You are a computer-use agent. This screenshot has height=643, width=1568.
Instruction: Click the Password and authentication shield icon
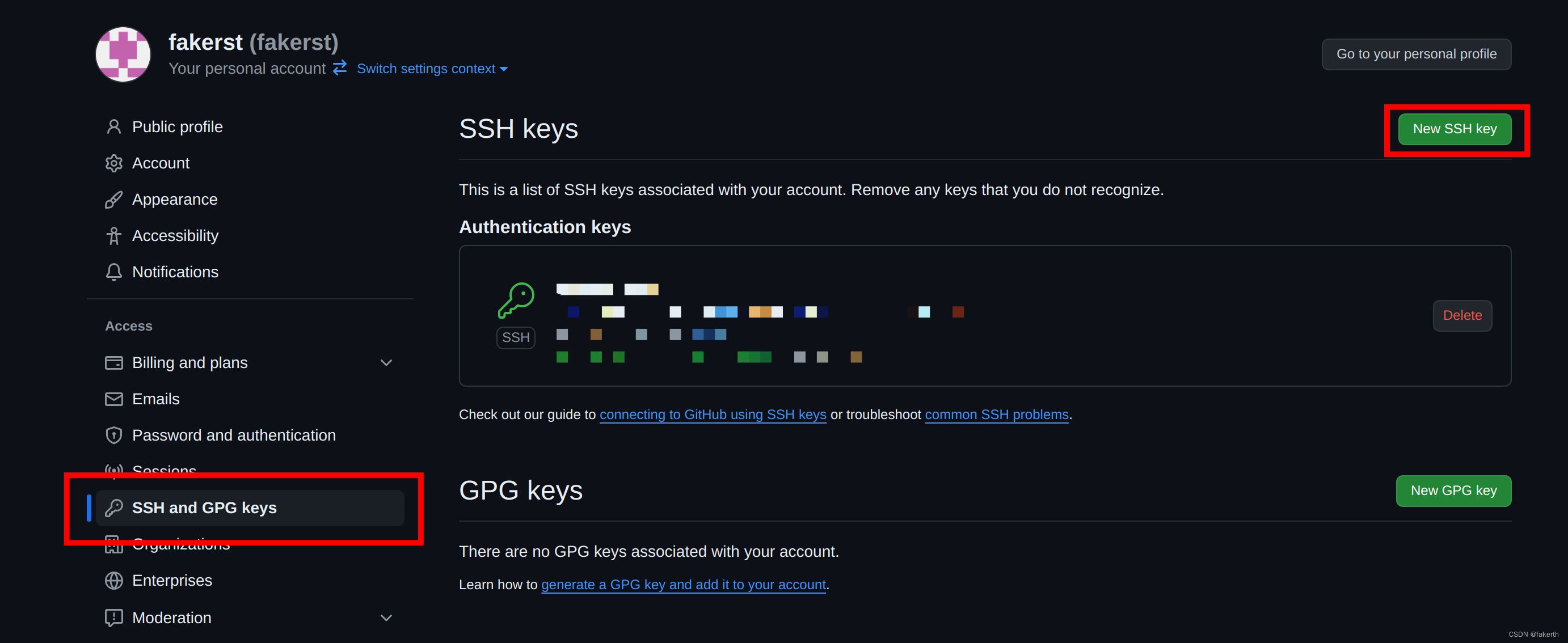114,435
